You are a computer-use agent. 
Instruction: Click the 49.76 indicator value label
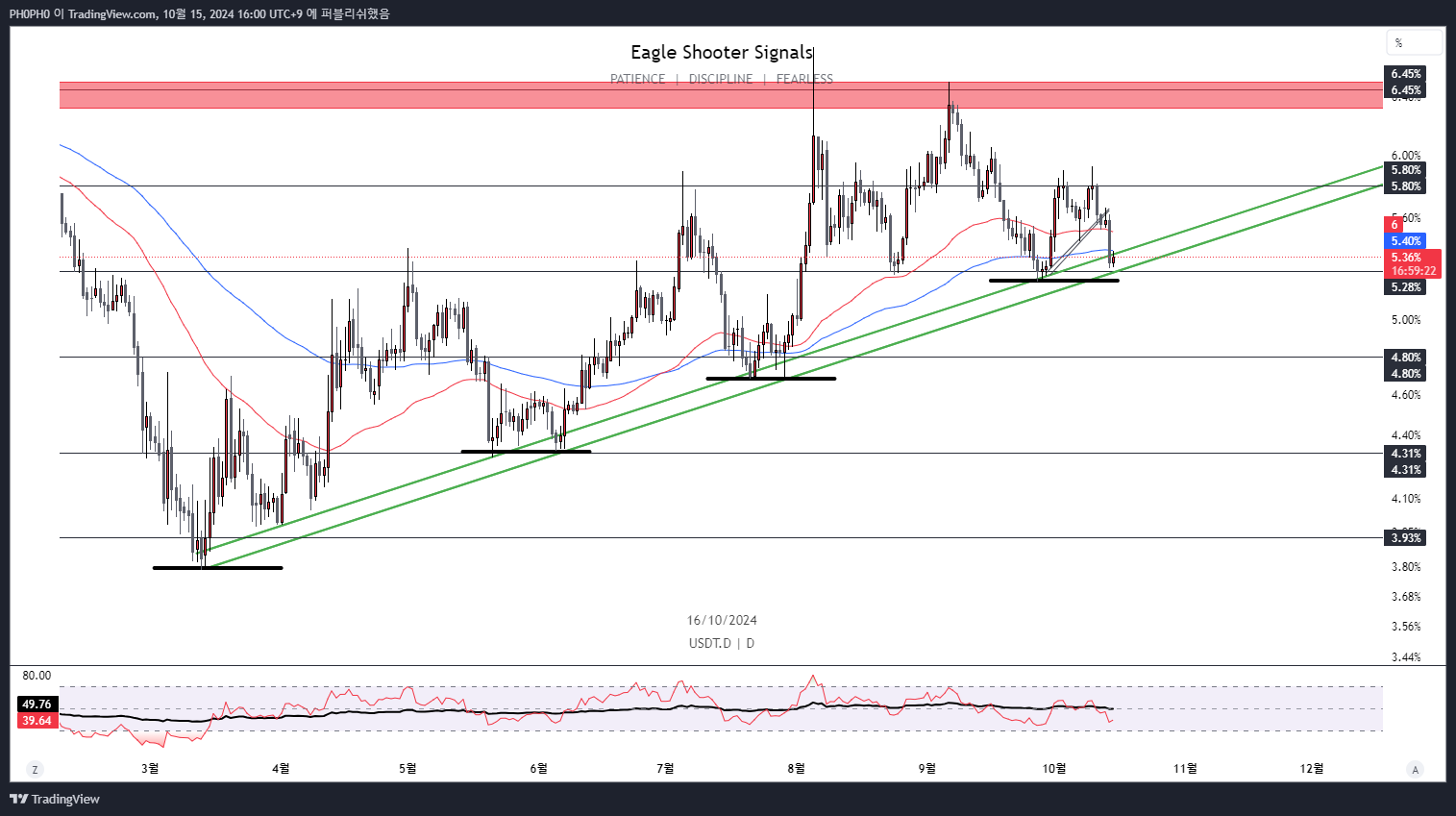coord(37,705)
